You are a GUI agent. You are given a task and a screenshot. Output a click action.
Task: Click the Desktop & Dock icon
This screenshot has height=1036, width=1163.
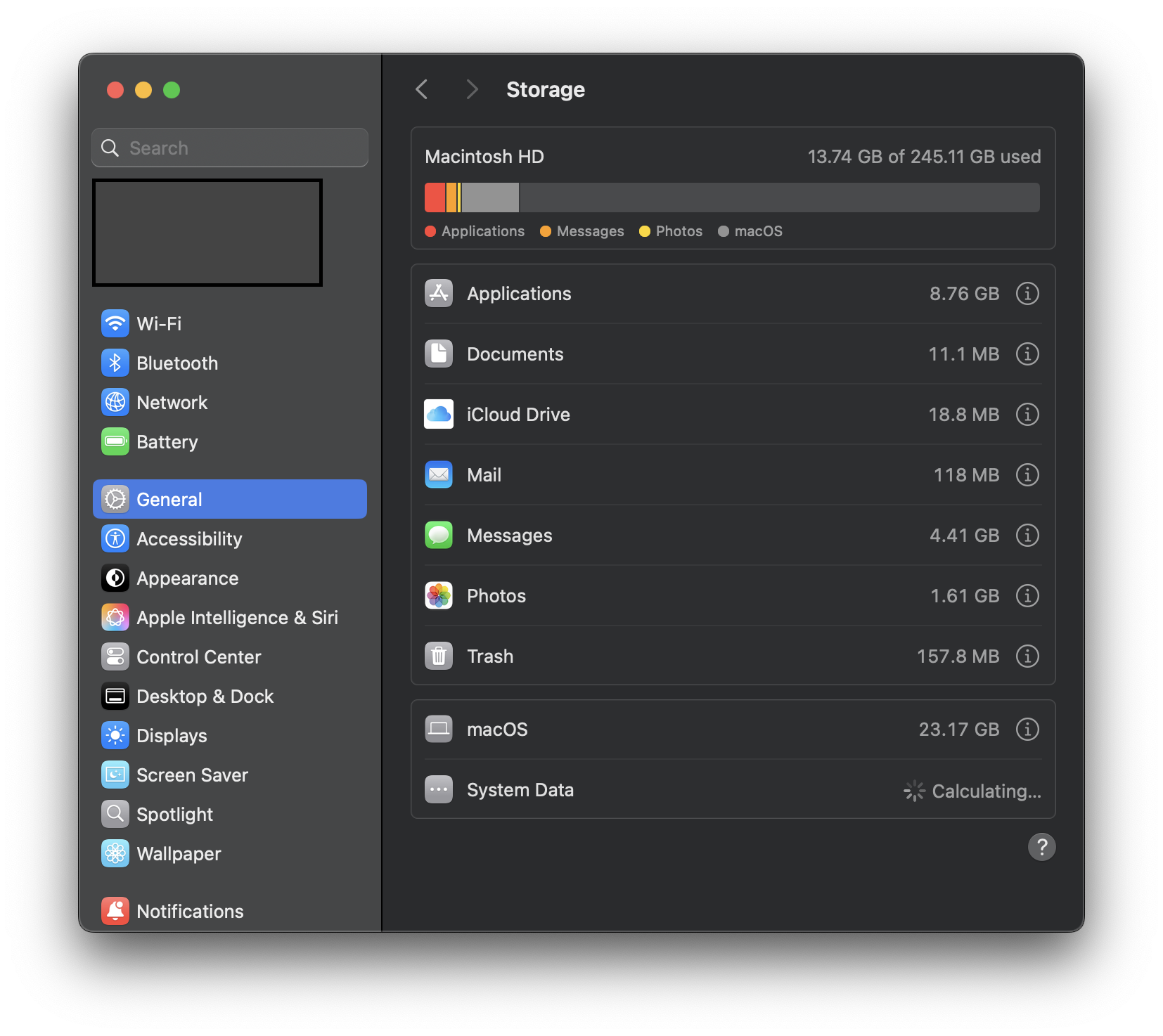pyautogui.click(x=115, y=696)
